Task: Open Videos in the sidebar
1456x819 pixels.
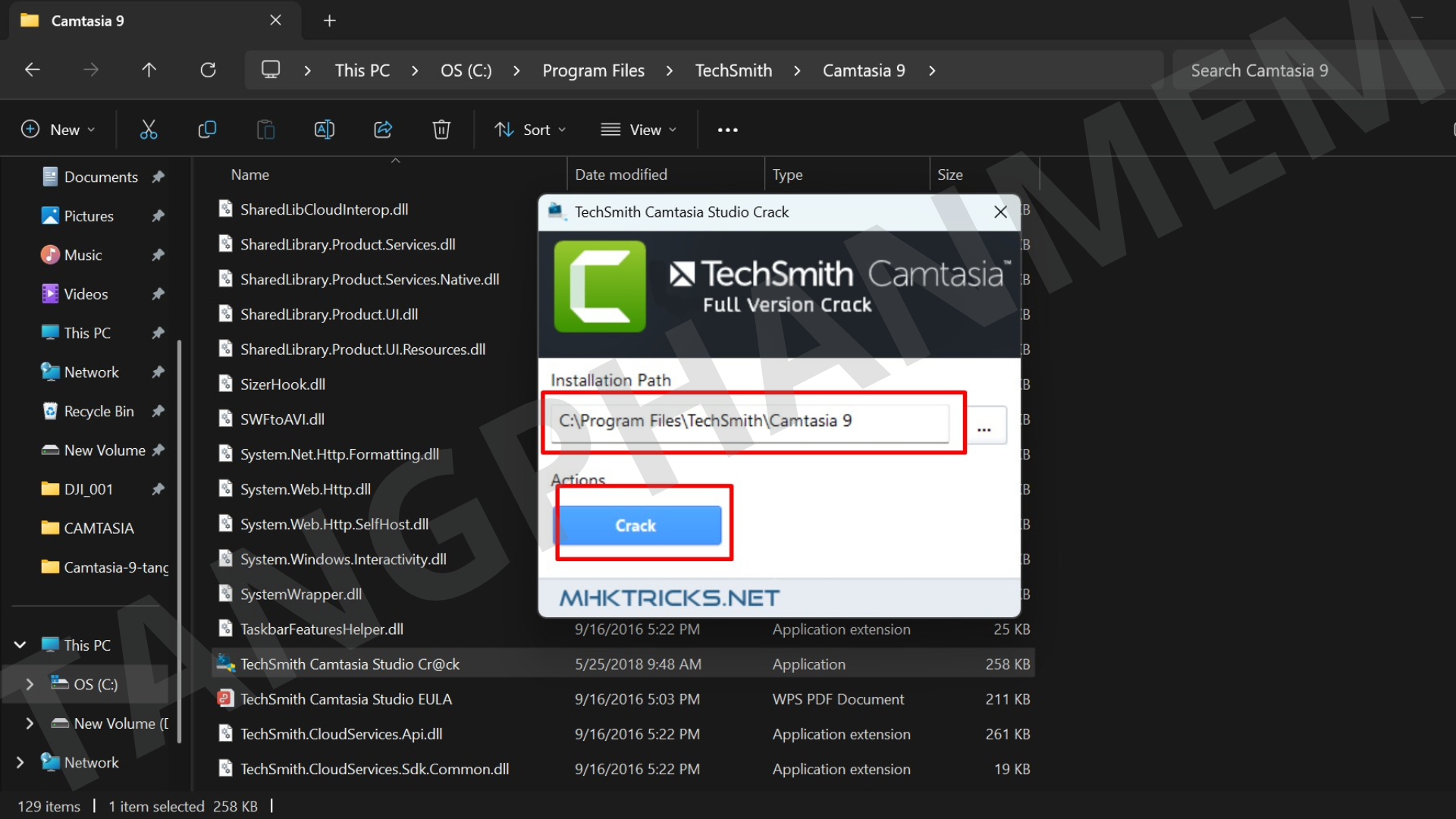Action: click(86, 294)
